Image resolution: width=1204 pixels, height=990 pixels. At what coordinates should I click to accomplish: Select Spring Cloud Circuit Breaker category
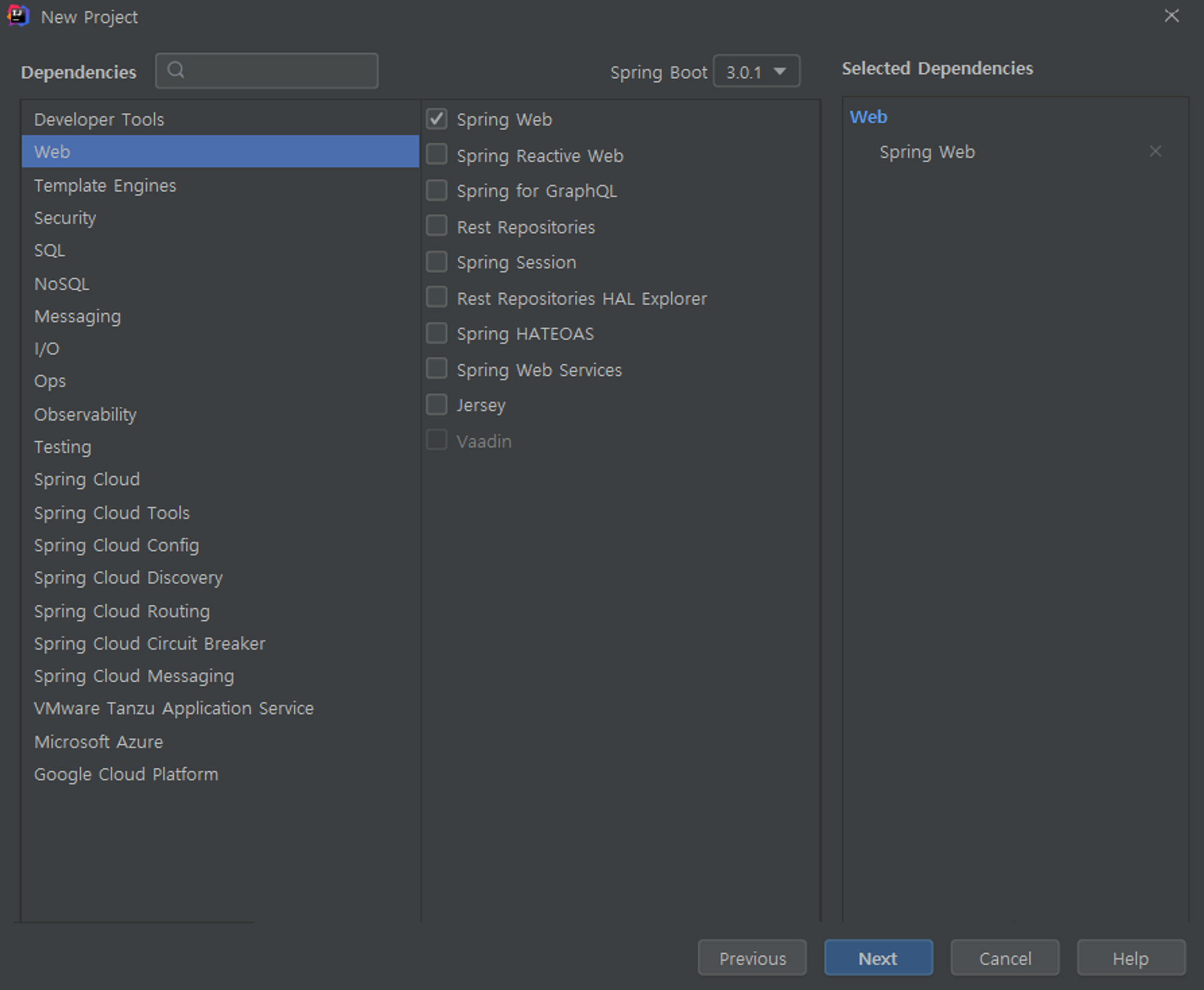tap(149, 644)
